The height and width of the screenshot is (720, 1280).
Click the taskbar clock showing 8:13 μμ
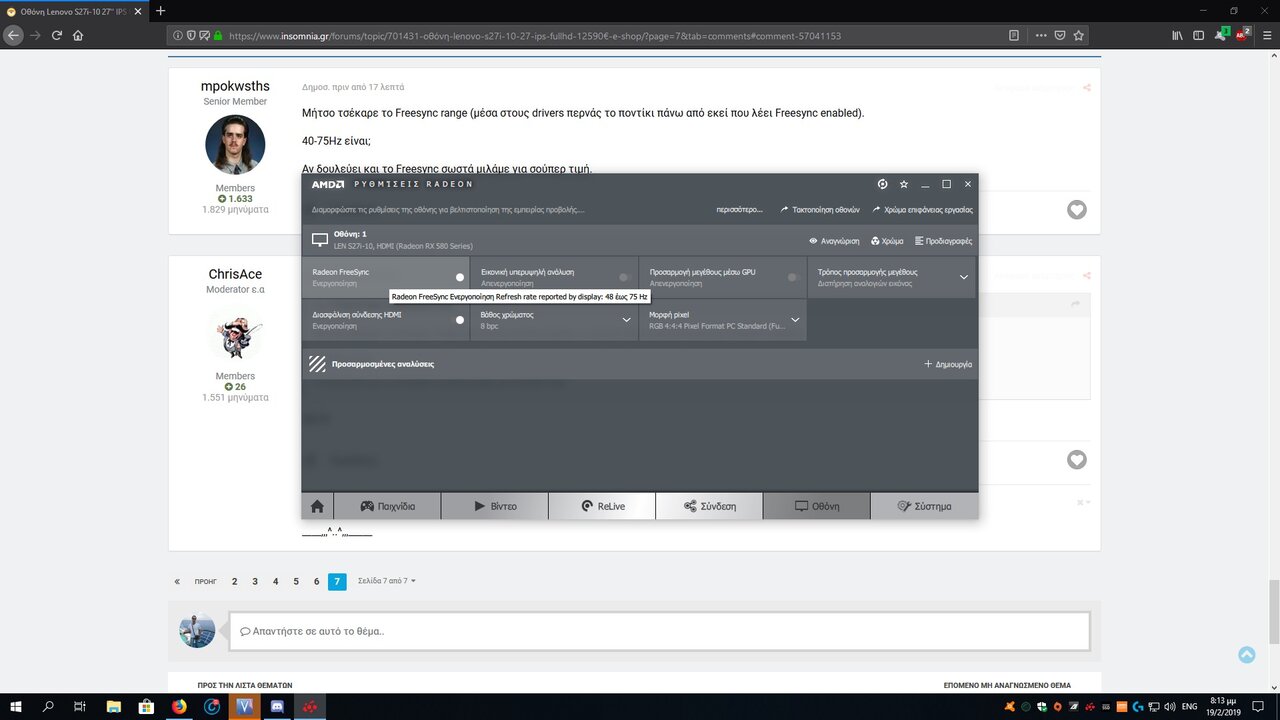1223,706
